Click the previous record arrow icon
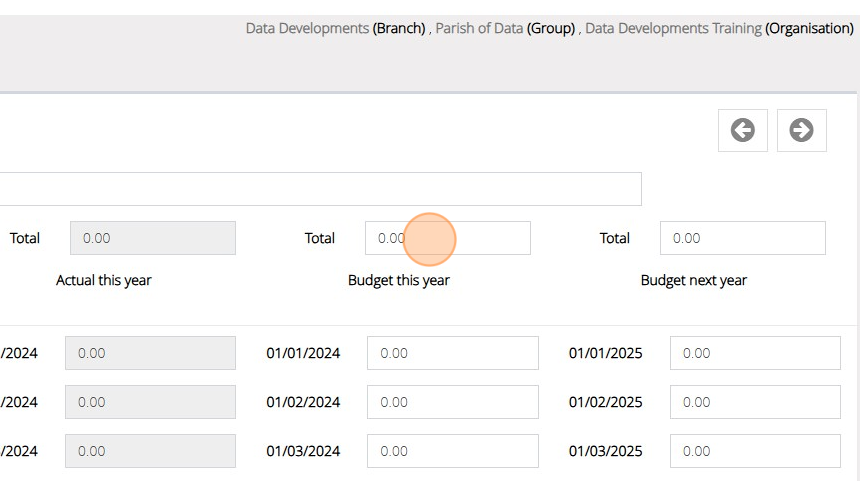The image size is (860, 481). [x=742, y=130]
